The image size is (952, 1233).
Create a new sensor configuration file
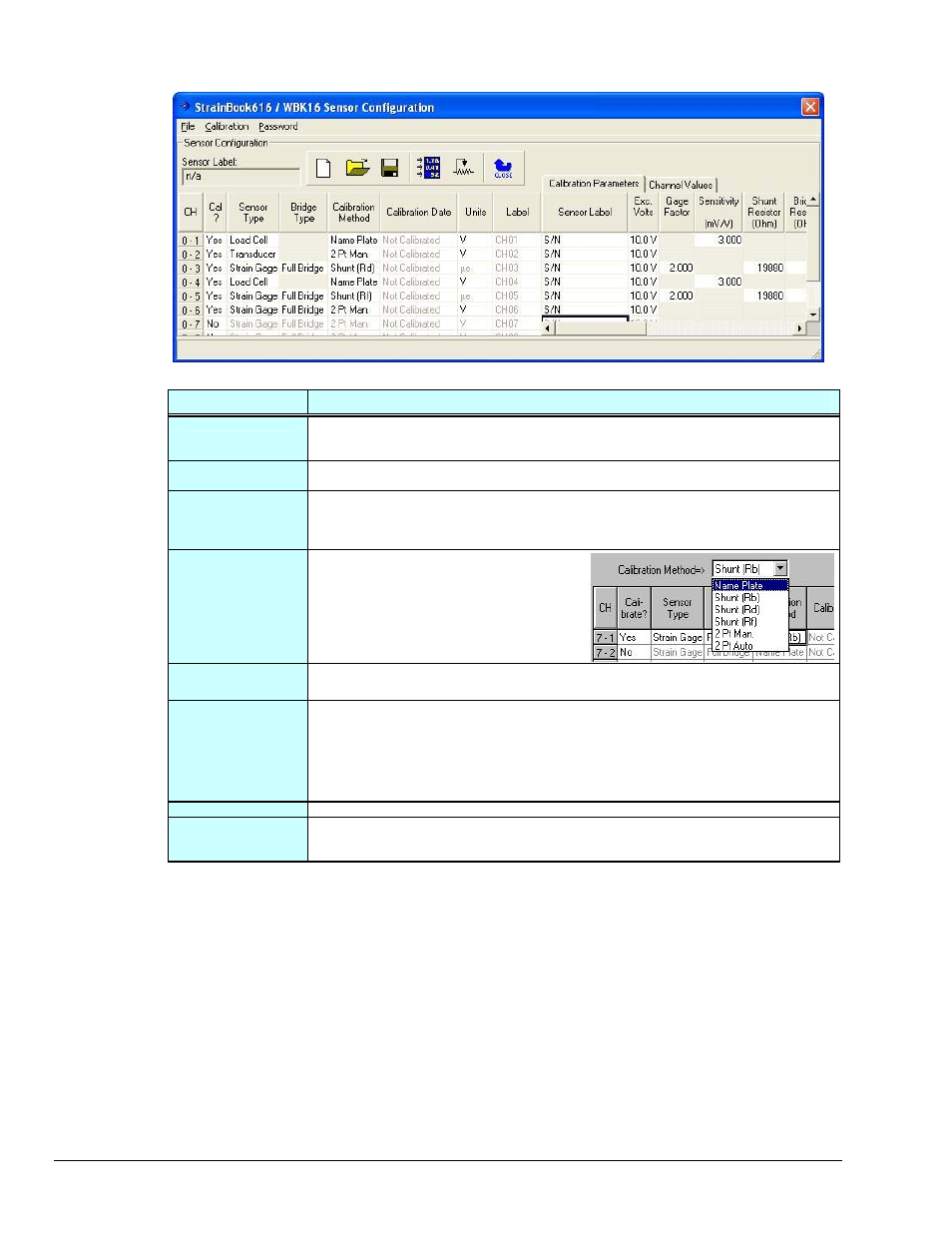point(323,169)
